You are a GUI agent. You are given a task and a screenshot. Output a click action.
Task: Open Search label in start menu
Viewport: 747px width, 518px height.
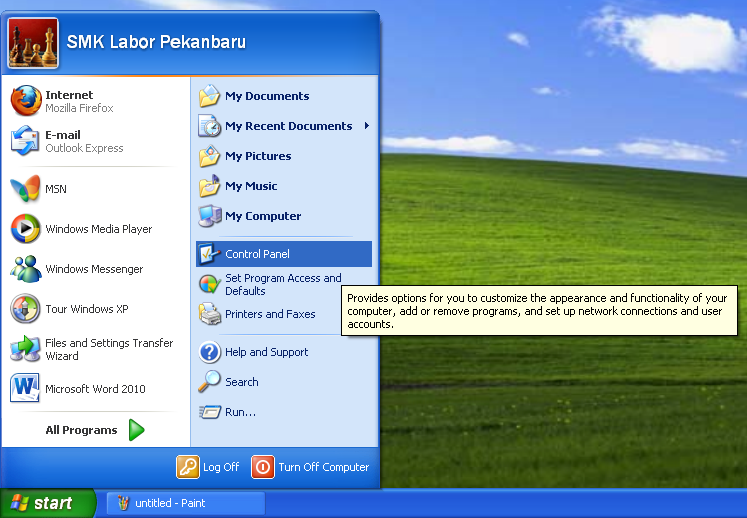pyautogui.click(x=242, y=382)
